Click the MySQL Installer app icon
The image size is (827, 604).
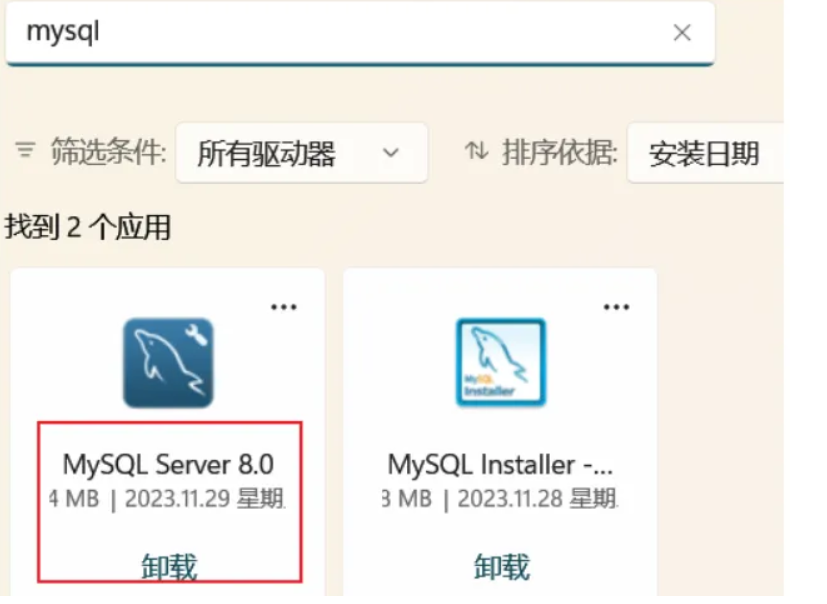(501, 363)
